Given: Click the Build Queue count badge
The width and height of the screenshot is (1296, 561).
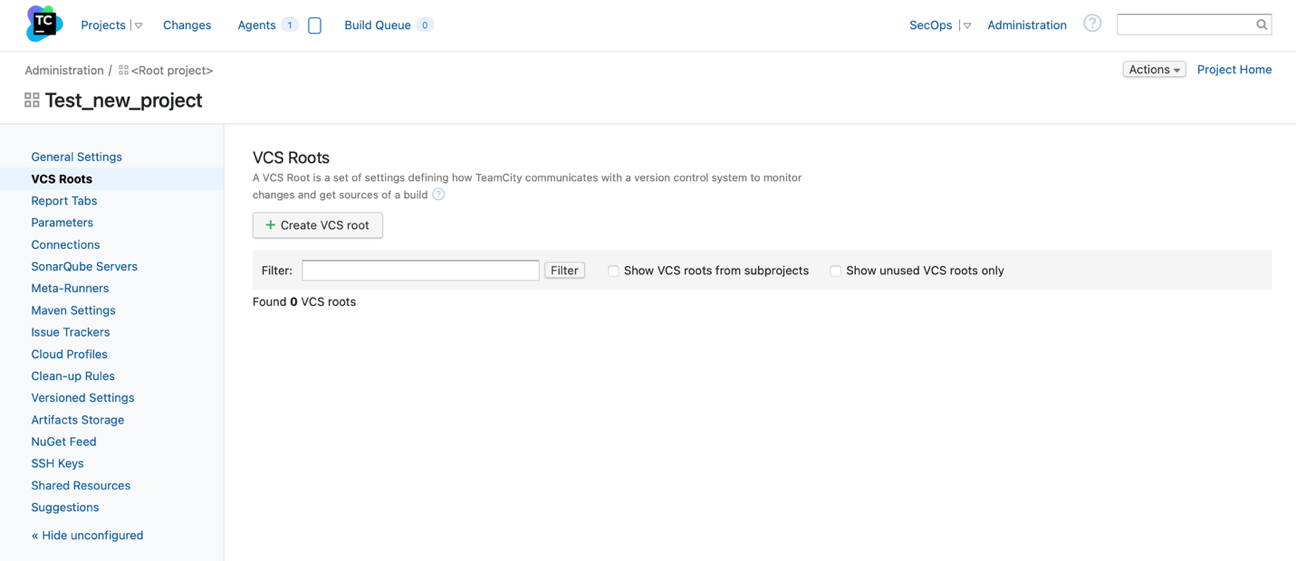Looking at the screenshot, I should click(x=424, y=25).
